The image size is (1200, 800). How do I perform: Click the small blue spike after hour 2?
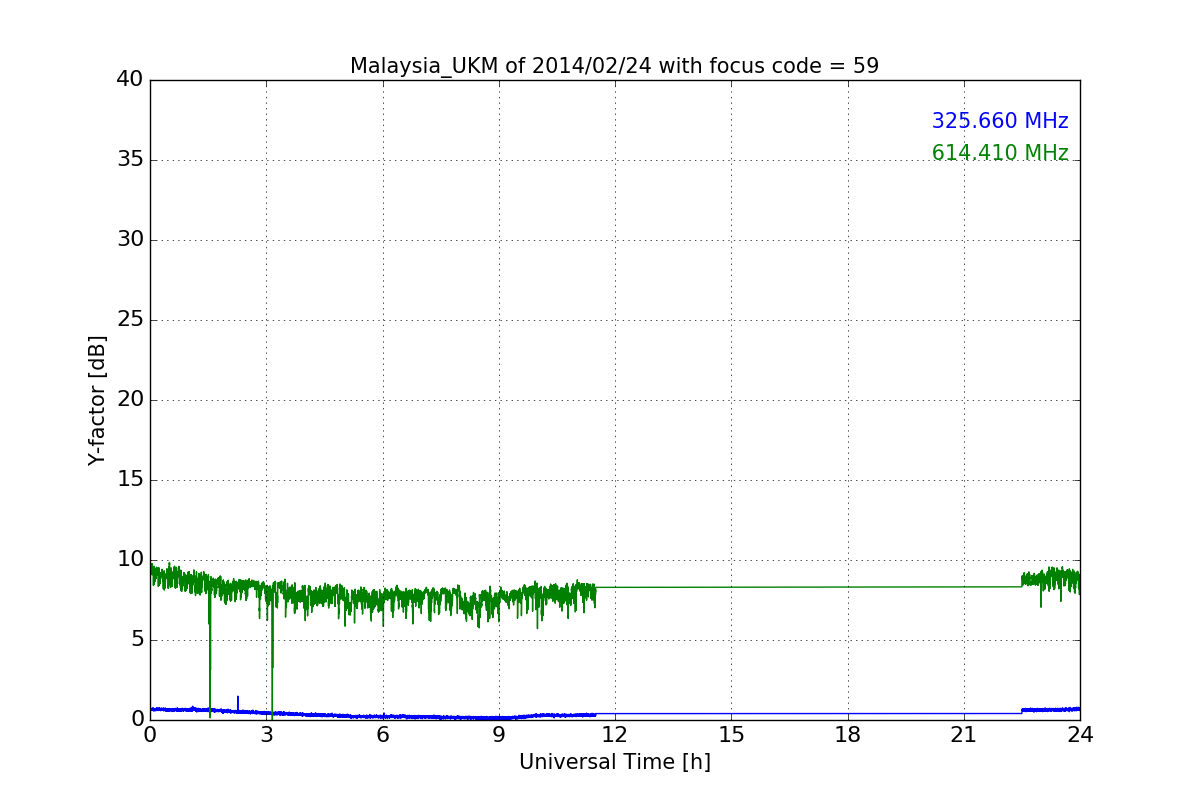tap(238, 703)
